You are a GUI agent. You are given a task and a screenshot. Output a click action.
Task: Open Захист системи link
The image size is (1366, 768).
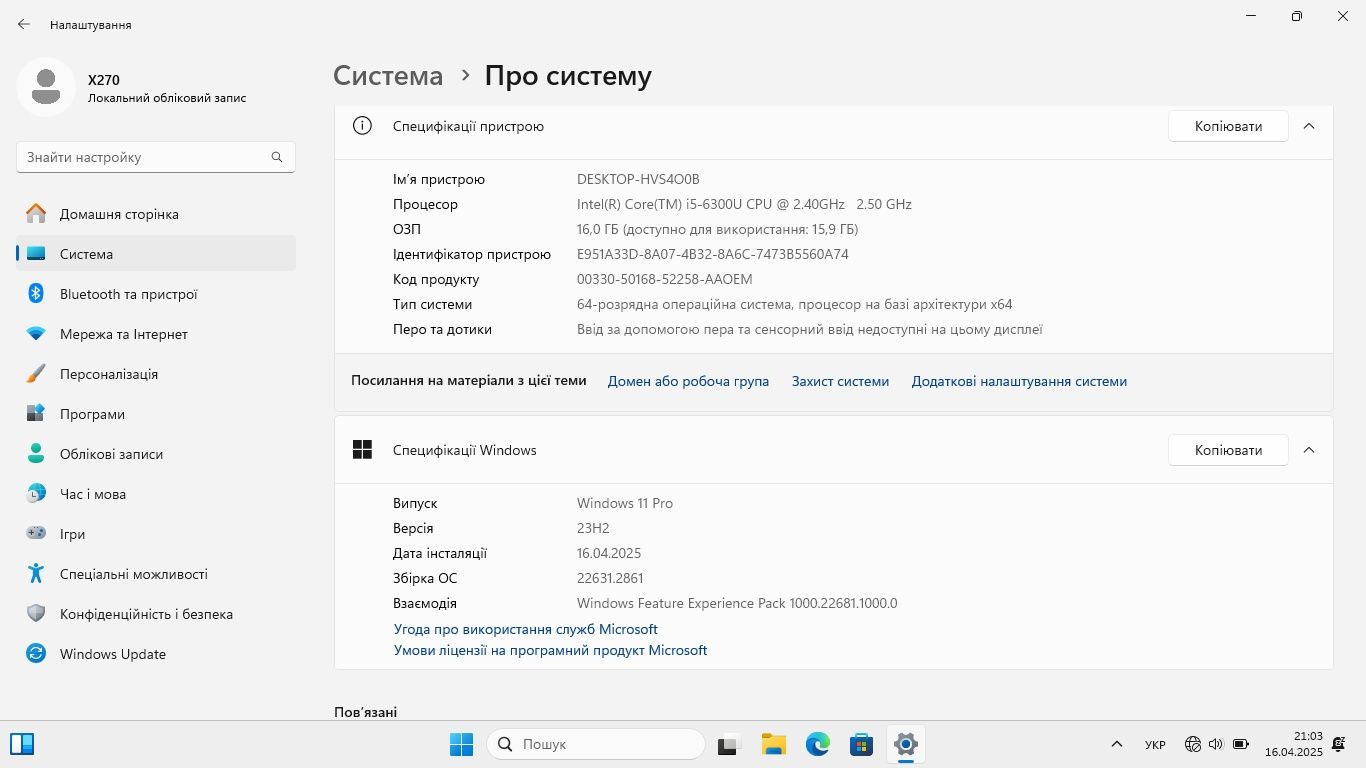(x=840, y=381)
